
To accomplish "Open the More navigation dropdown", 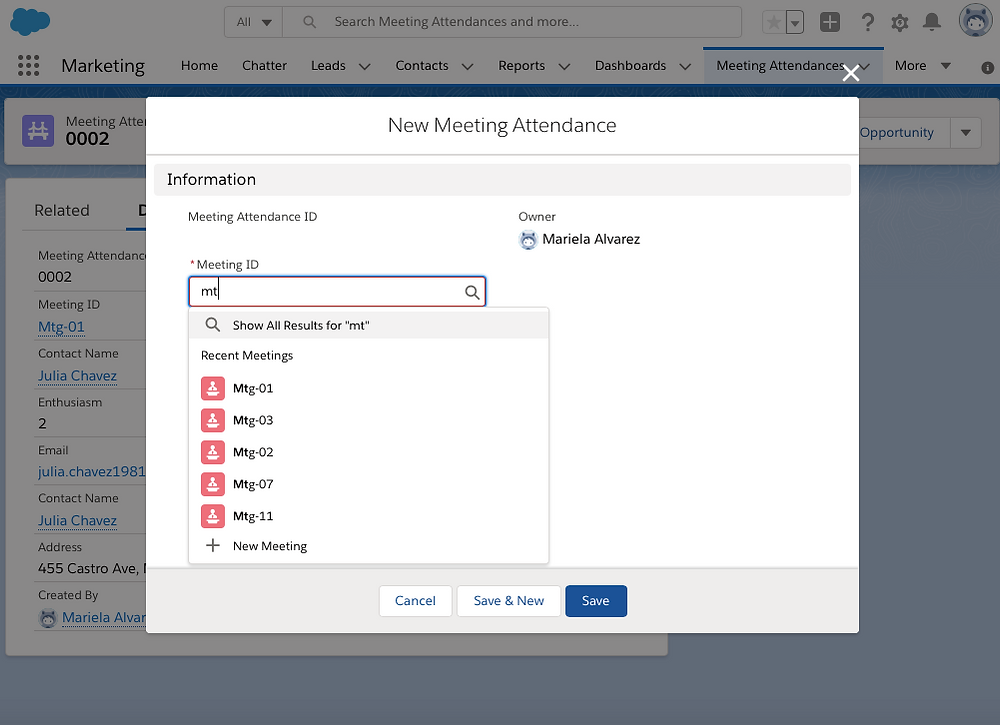I will click(x=923, y=66).
